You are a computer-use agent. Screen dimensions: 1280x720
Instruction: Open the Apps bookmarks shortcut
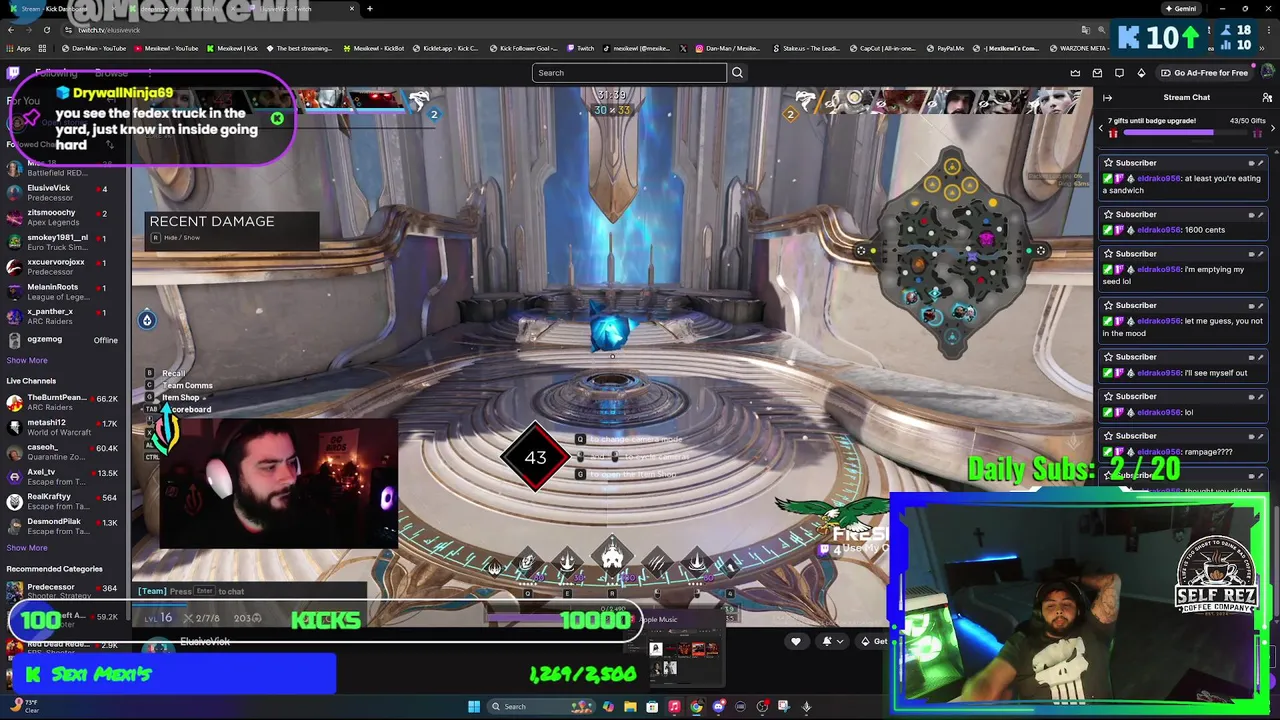(x=17, y=48)
